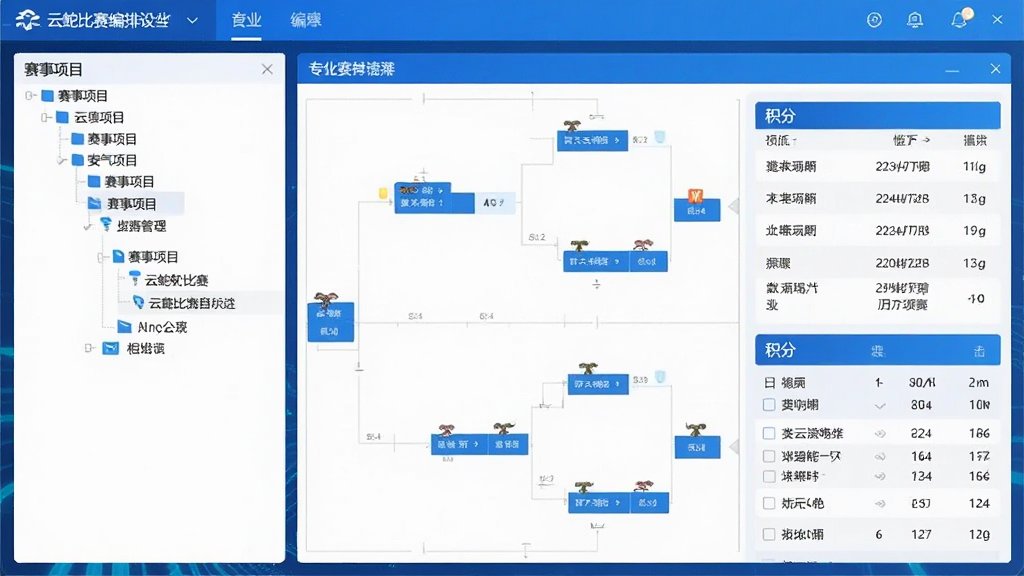This screenshot has width=1024, height=576.
Task: Minimize the bracket editor panel
Action: (952, 70)
